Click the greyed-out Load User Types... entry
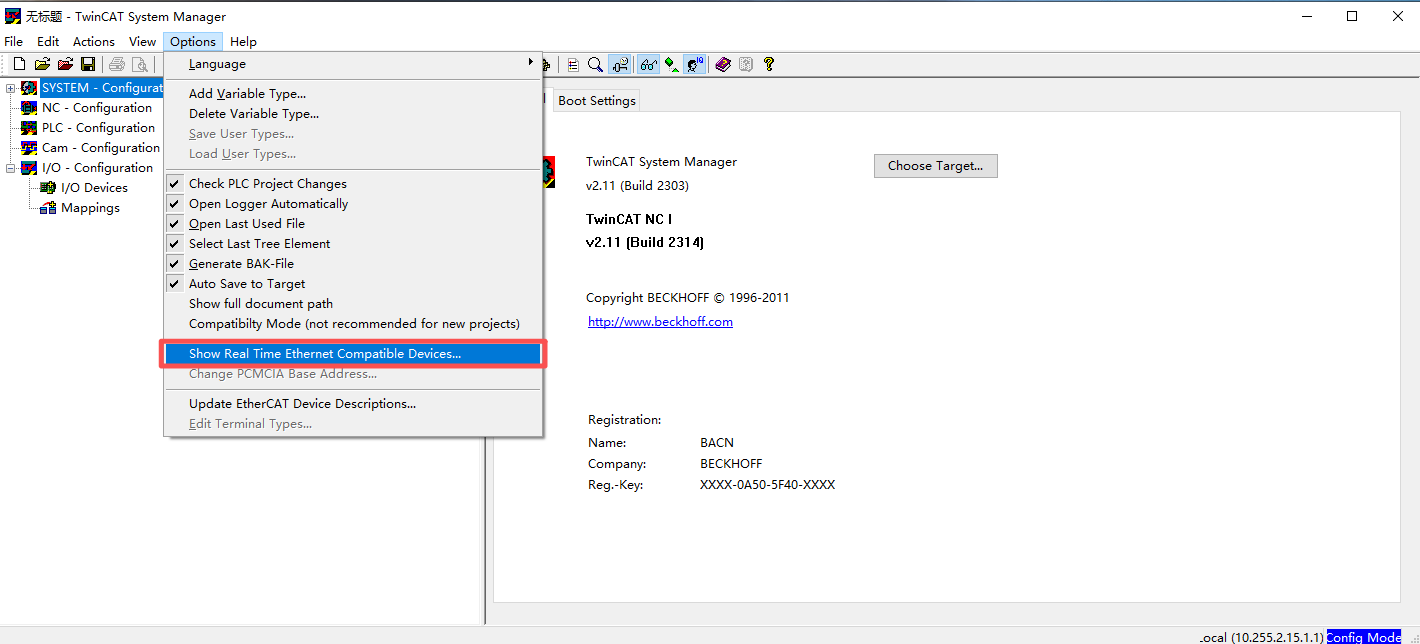This screenshot has height=644, width=1420. 353,154
